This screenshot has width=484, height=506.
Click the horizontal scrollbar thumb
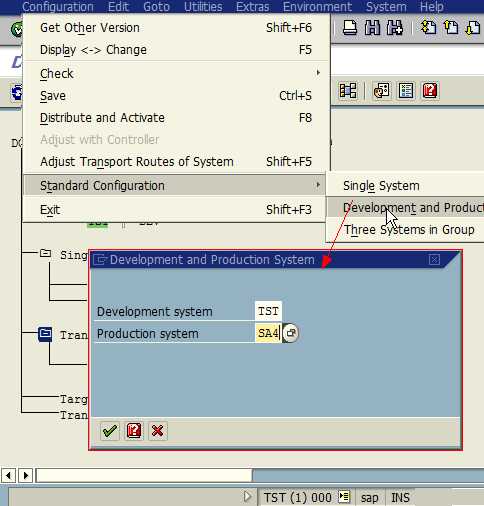point(144,475)
